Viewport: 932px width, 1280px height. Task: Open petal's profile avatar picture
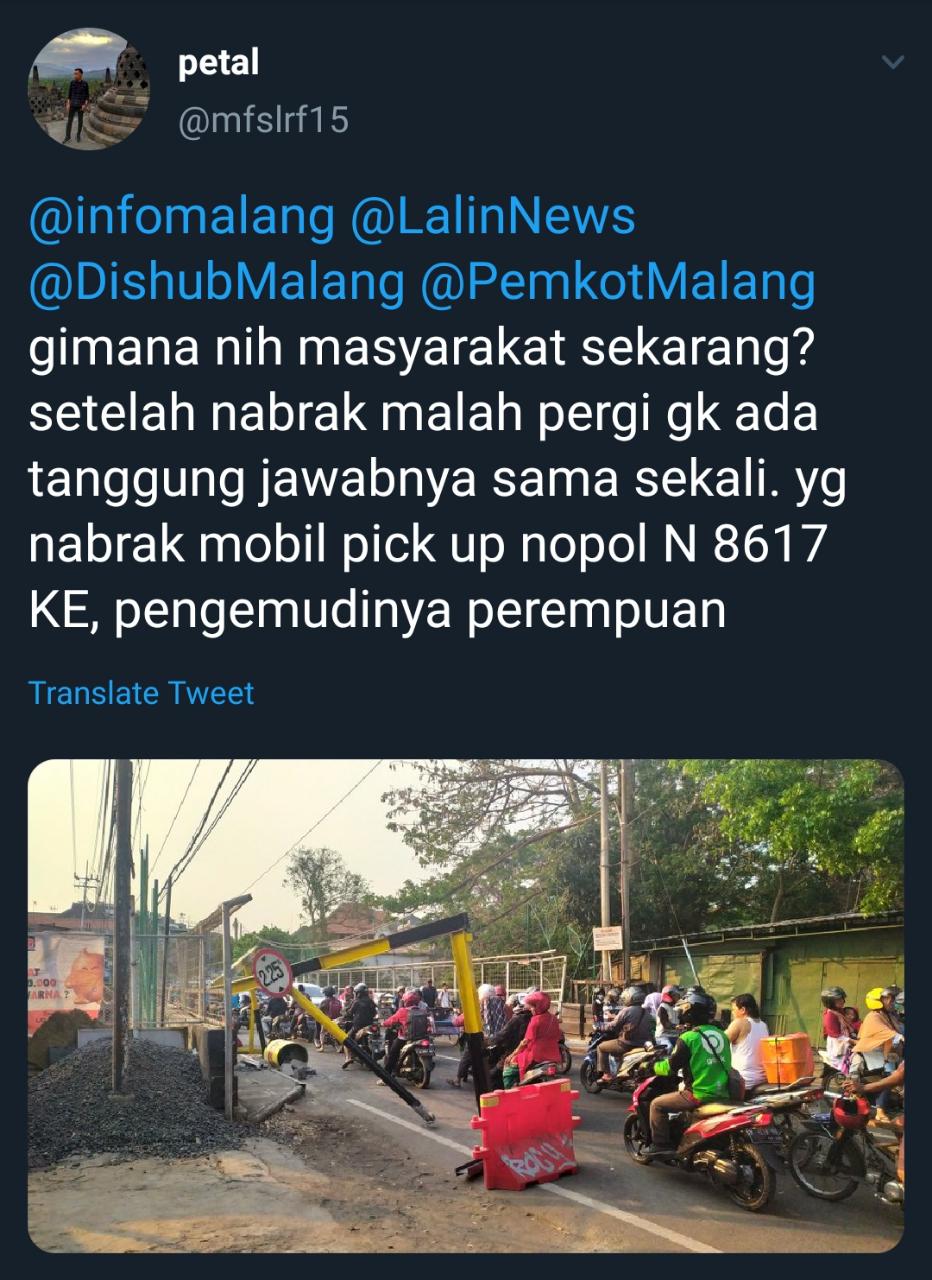tap(89, 89)
